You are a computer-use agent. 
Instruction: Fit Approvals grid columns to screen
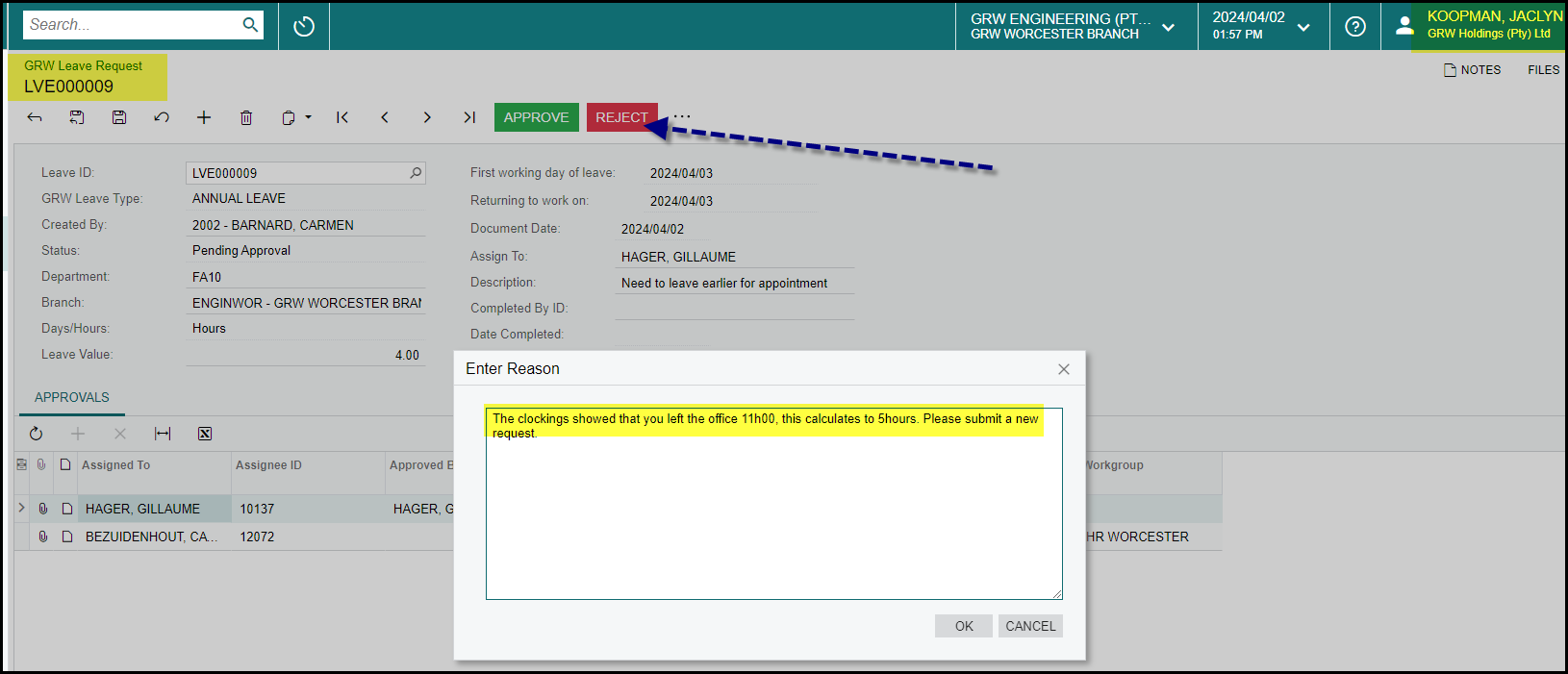tap(163, 434)
